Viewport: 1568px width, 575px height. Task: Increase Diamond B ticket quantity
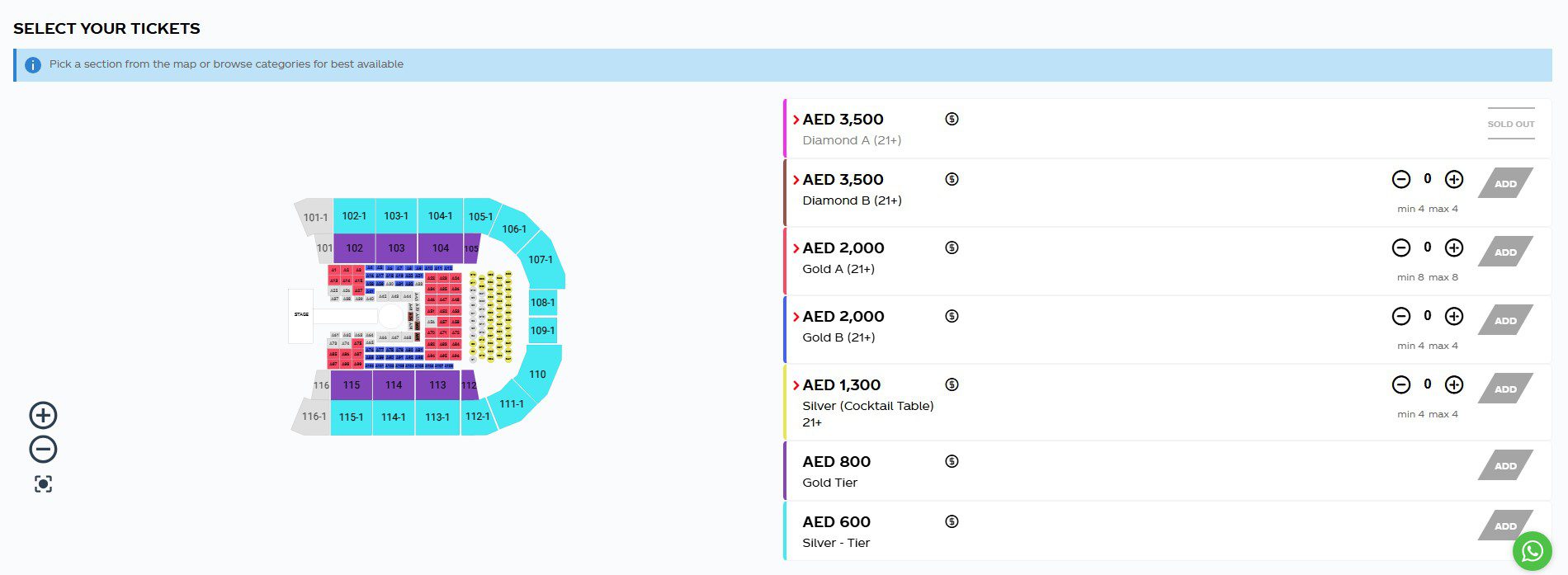pyautogui.click(x=1454, y=179)
